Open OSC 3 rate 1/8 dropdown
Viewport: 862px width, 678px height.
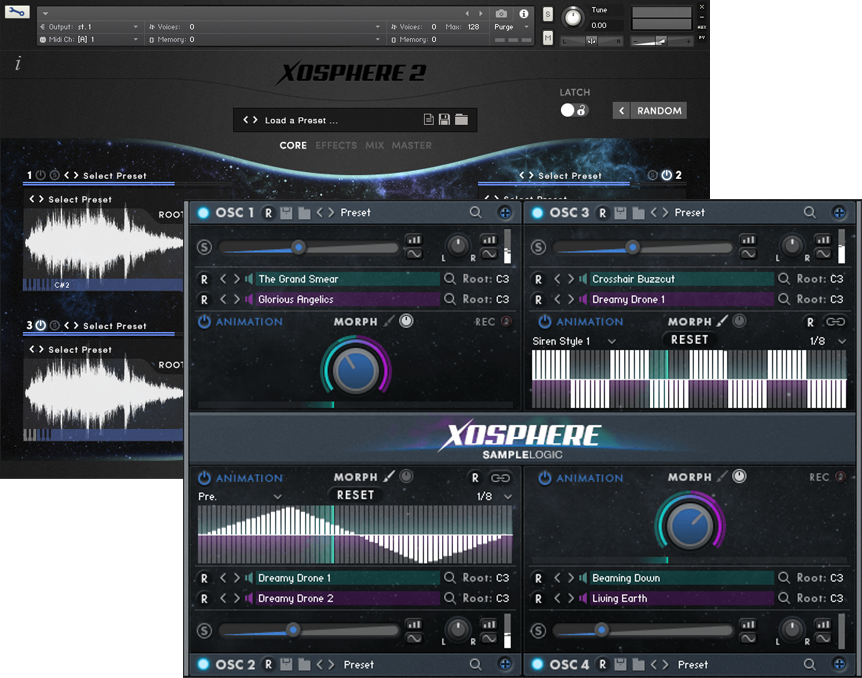pyautogui.click(x=827, y=341)
